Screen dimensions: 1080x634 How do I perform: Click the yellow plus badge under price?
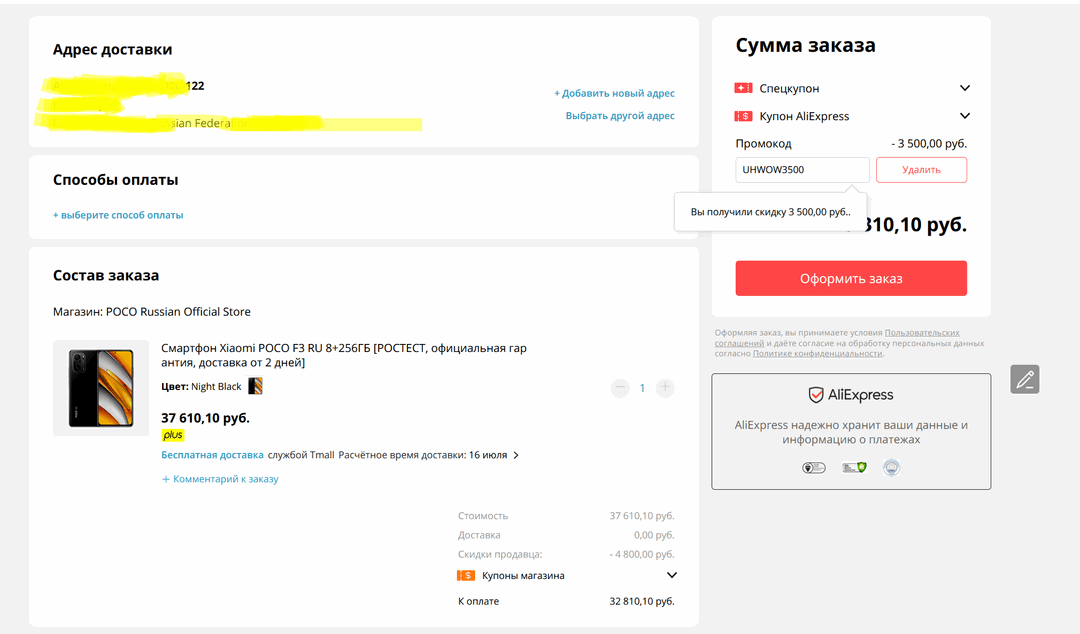click(173, 435)
